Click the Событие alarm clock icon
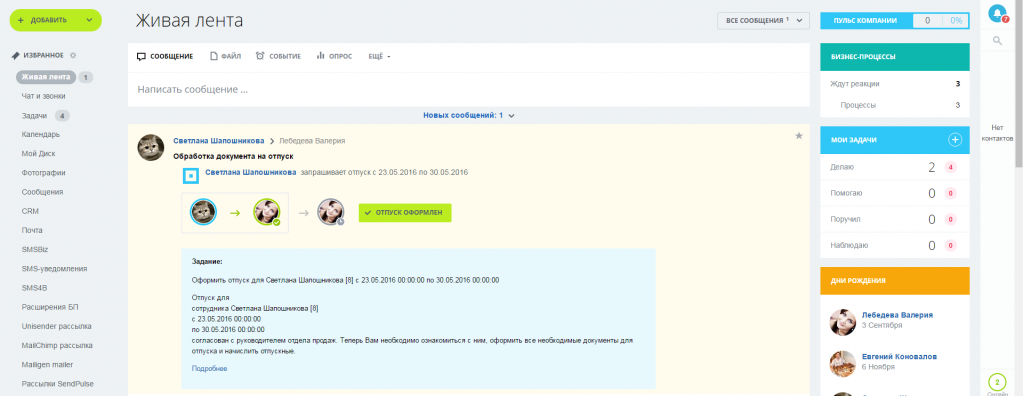 [260, 56]
